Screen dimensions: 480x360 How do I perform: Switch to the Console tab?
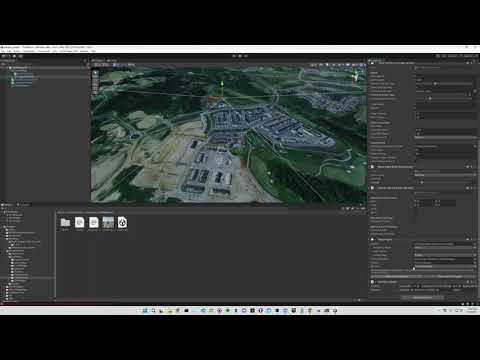24,205
